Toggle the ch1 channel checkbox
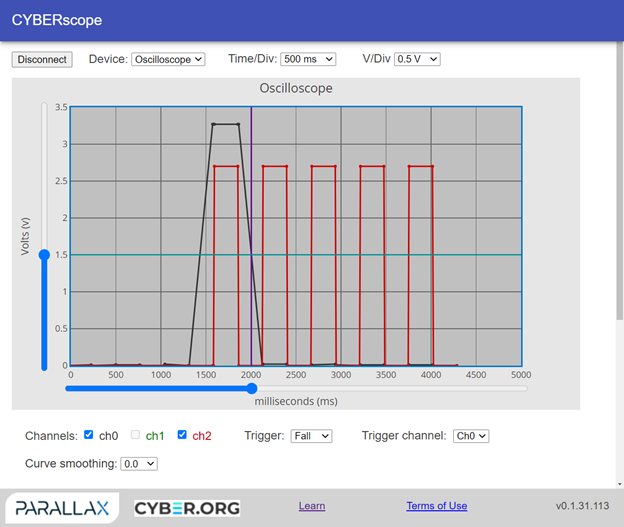 click(x=135, y=435)
